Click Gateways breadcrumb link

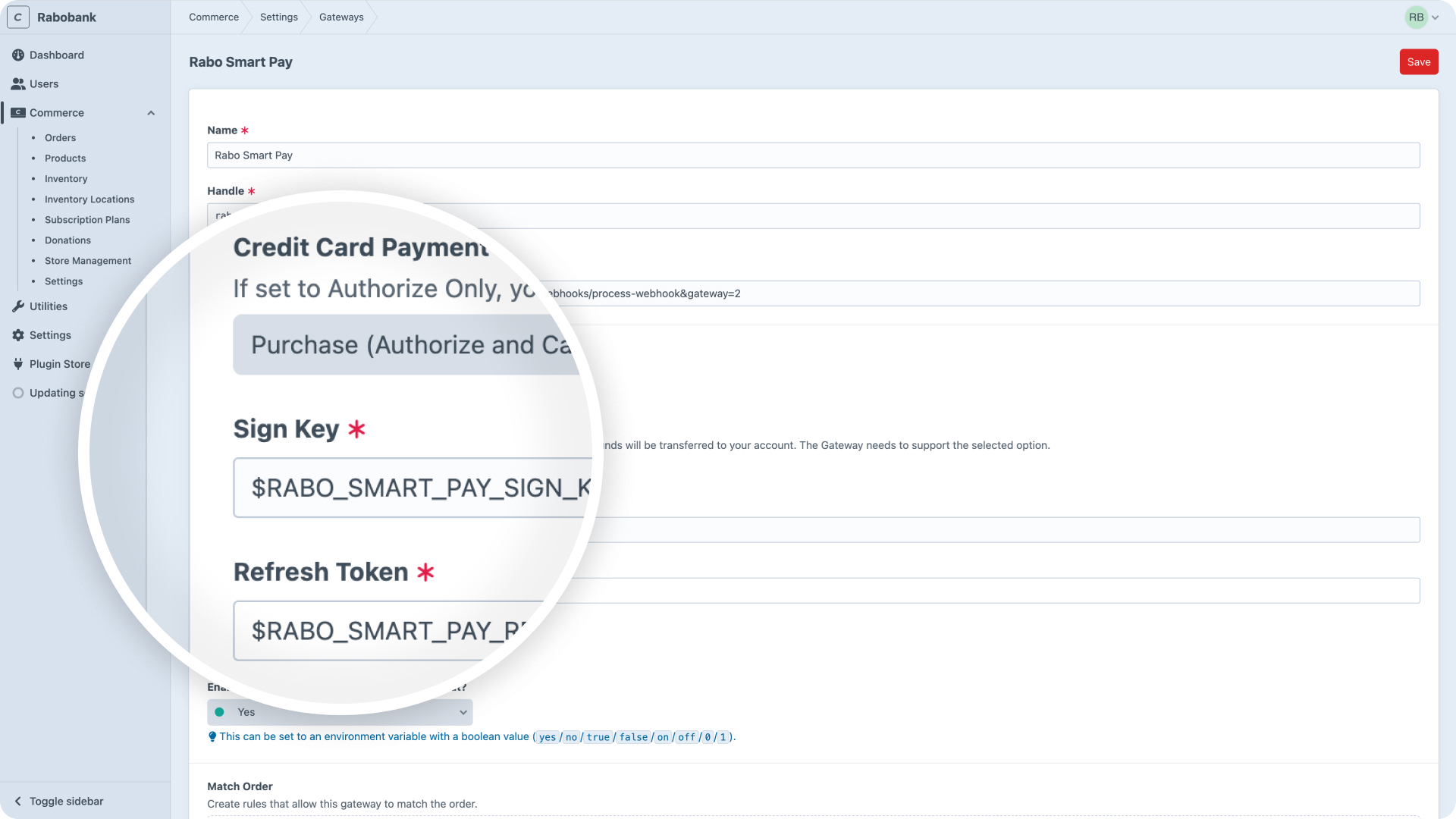tap(341, 17)
